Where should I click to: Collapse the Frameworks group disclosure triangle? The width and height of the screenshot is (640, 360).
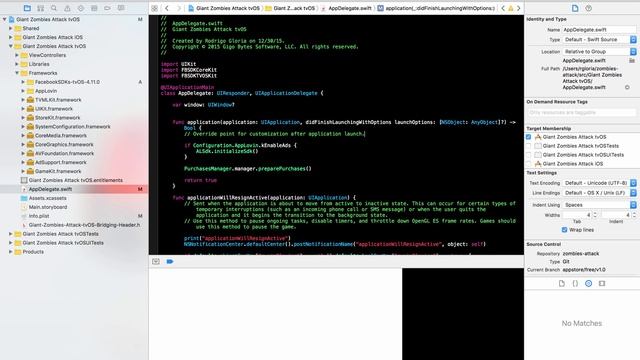(17, 73)
